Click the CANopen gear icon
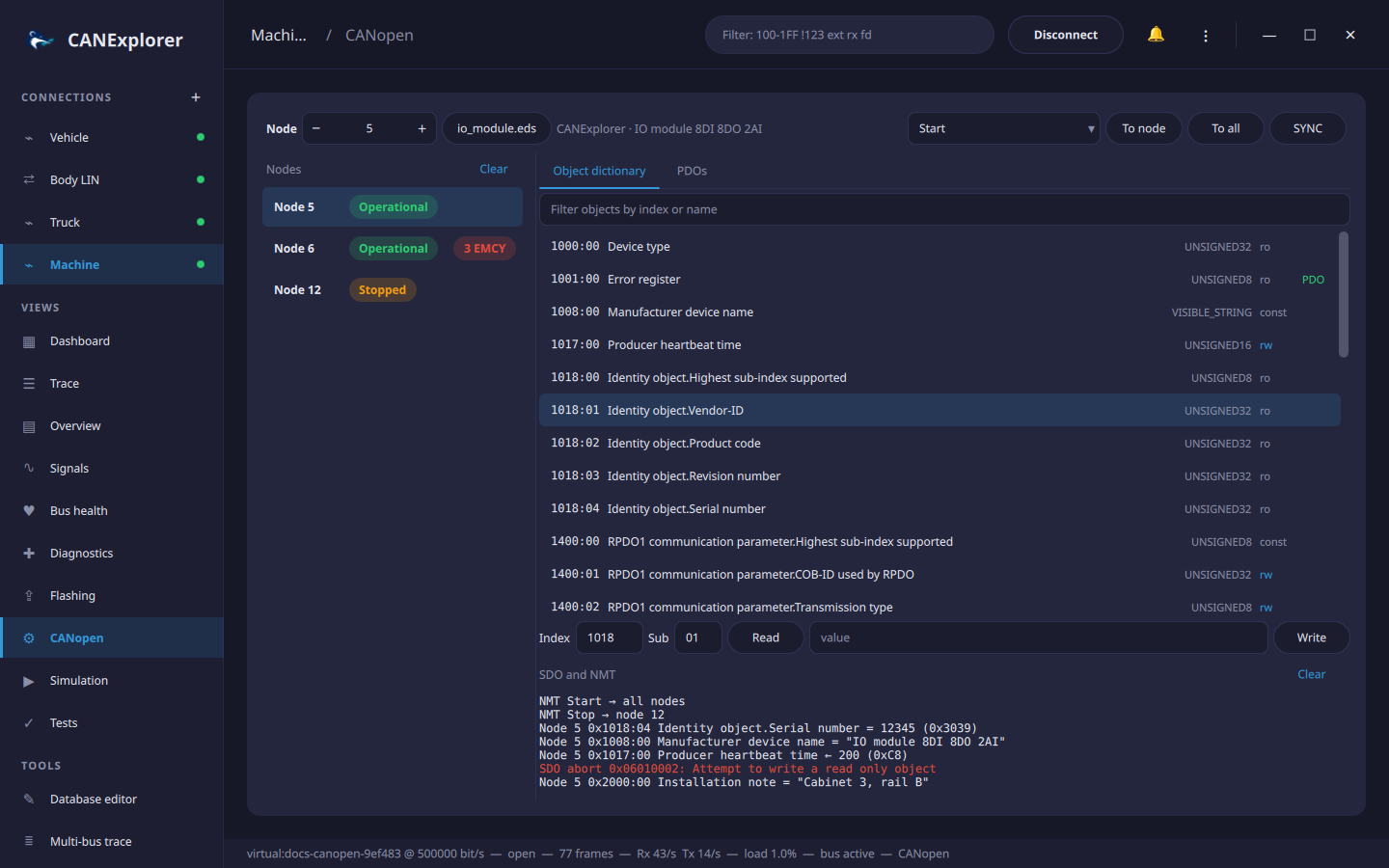 point(29,638)
